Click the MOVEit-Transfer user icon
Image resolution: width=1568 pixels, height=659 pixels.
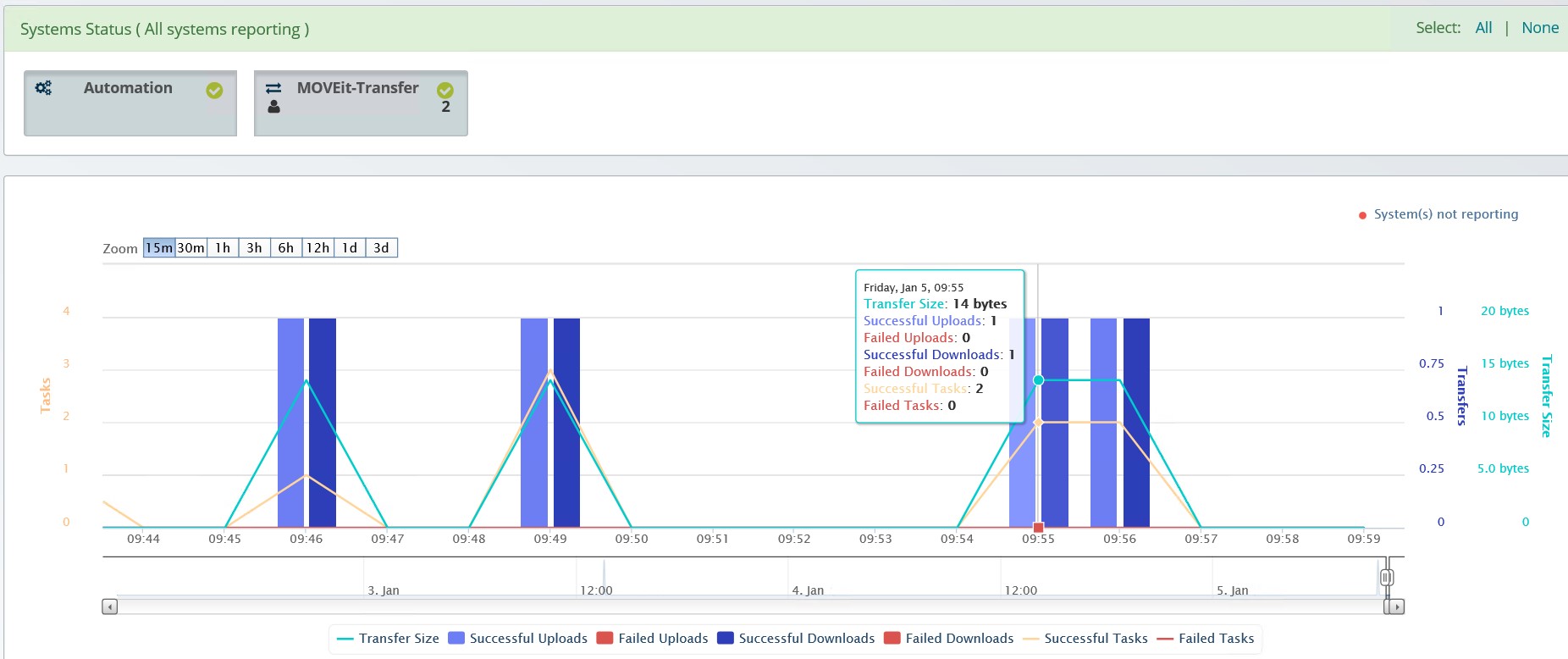[x=273, y=107]
